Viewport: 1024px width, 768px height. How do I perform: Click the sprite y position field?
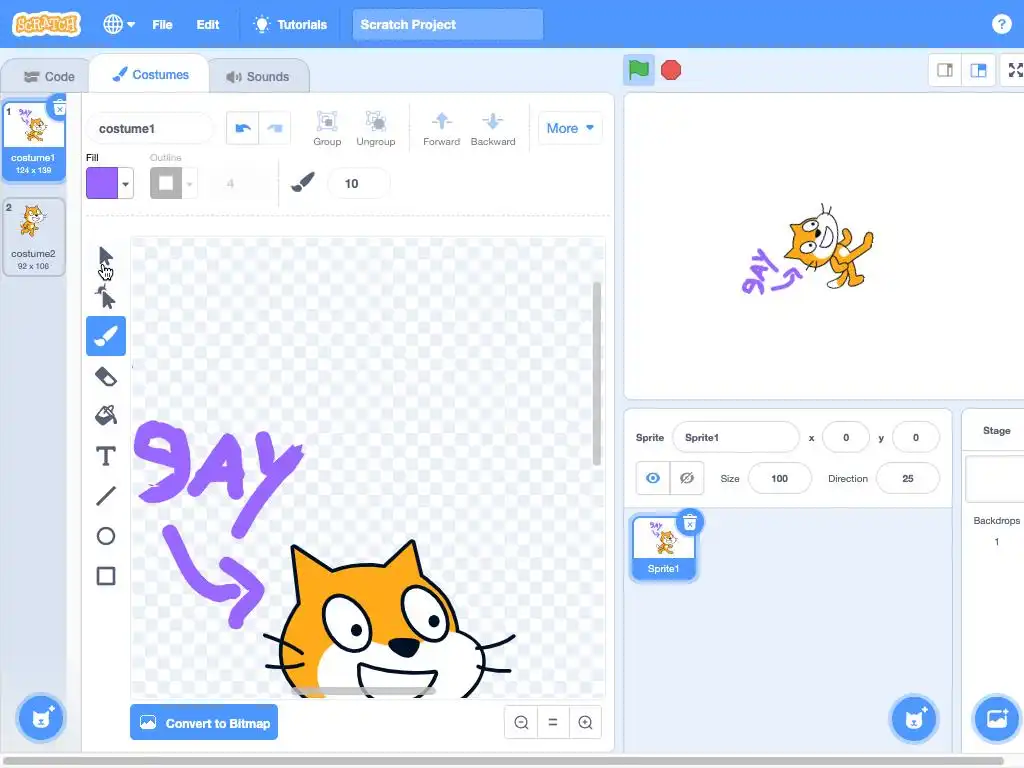[x=916, y=438]
